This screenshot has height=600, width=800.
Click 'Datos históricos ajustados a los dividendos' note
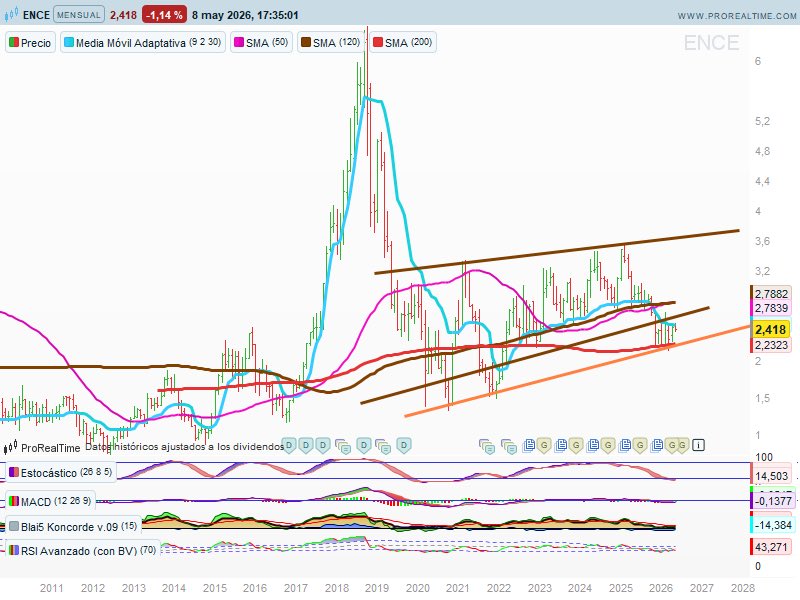pos(184,446)
